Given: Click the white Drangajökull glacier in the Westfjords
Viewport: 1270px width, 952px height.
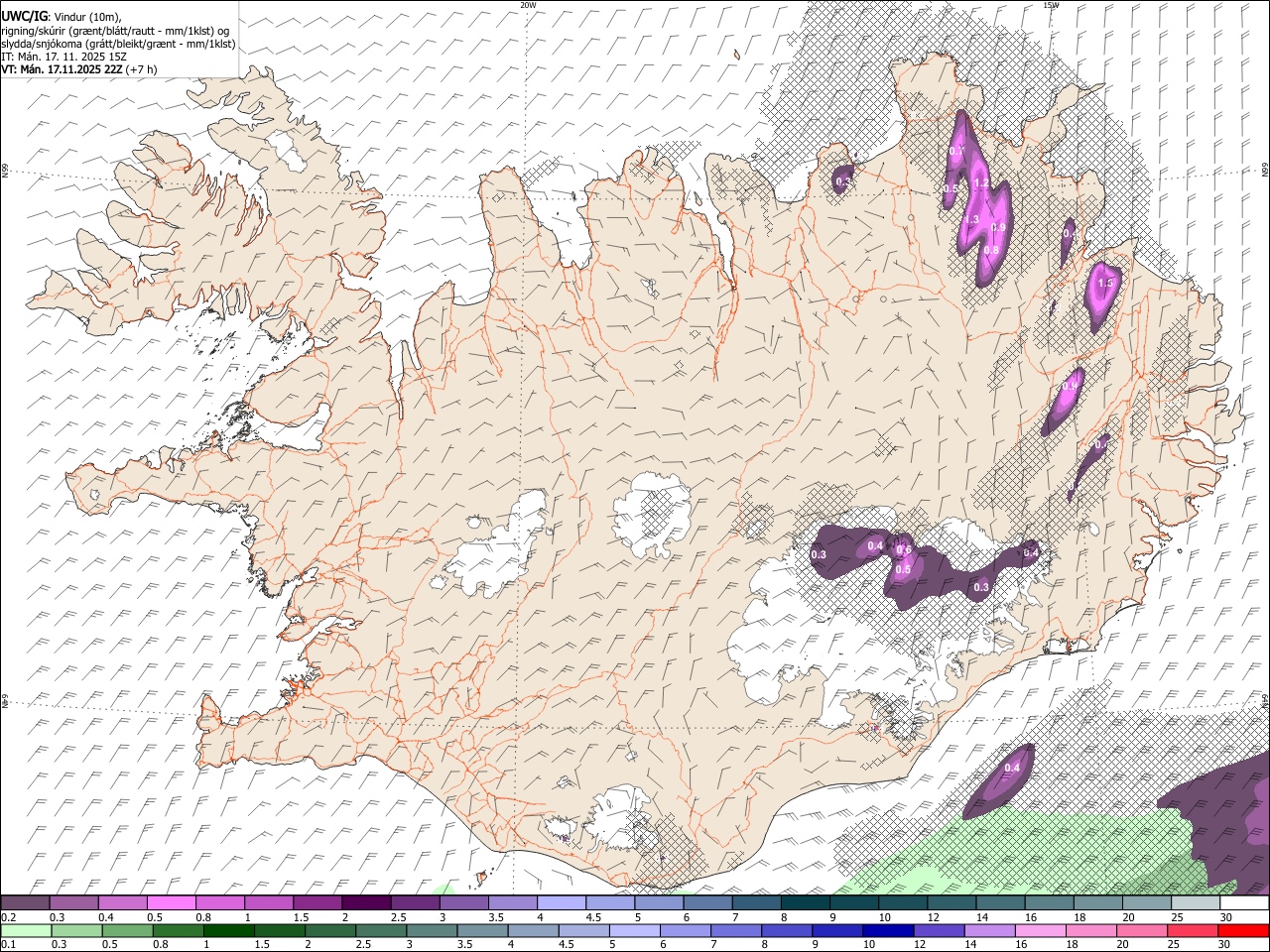Looking at the screenshot, I should [289, 149].
